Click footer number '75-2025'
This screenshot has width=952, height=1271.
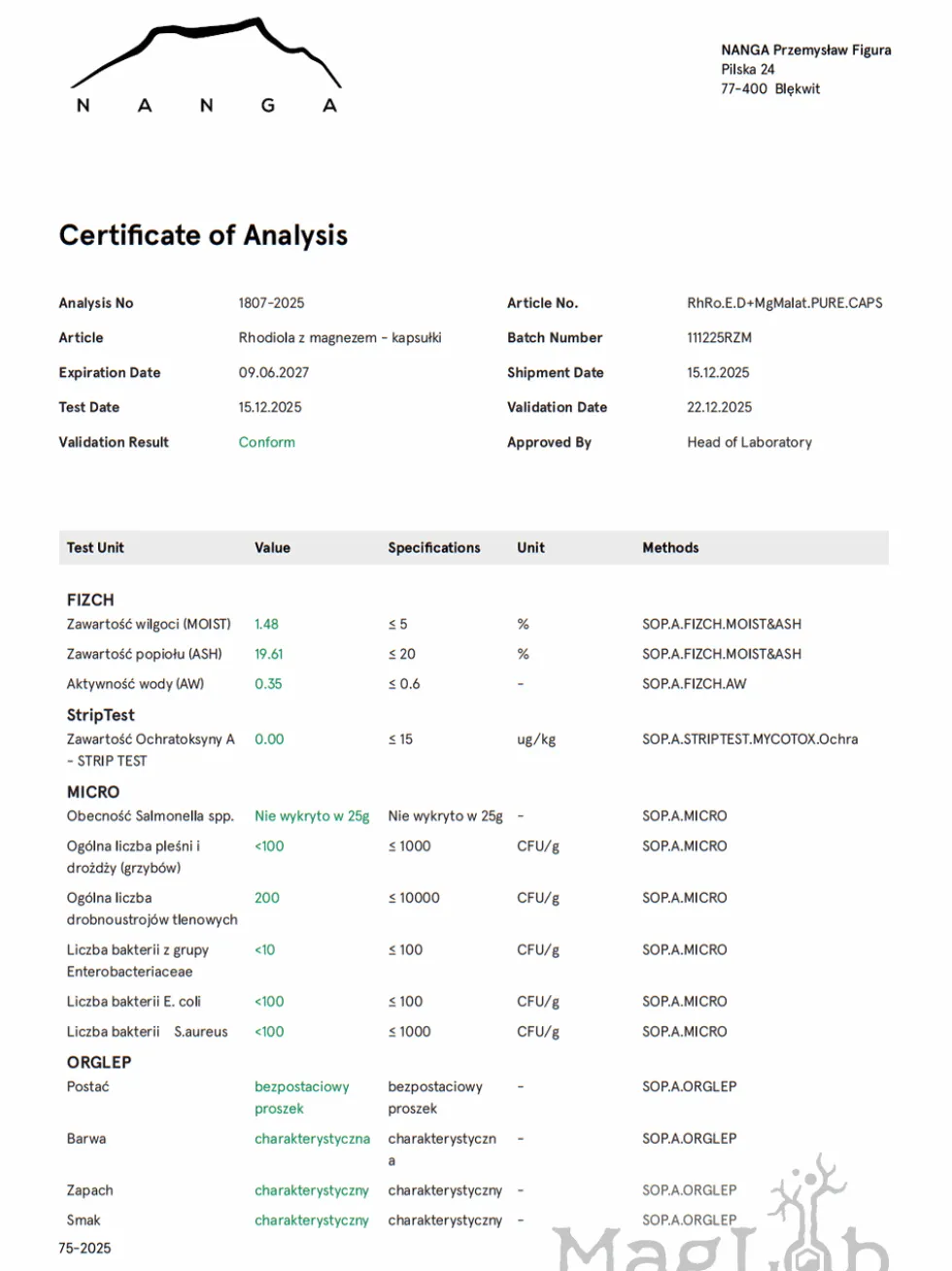click(85, 1249)
